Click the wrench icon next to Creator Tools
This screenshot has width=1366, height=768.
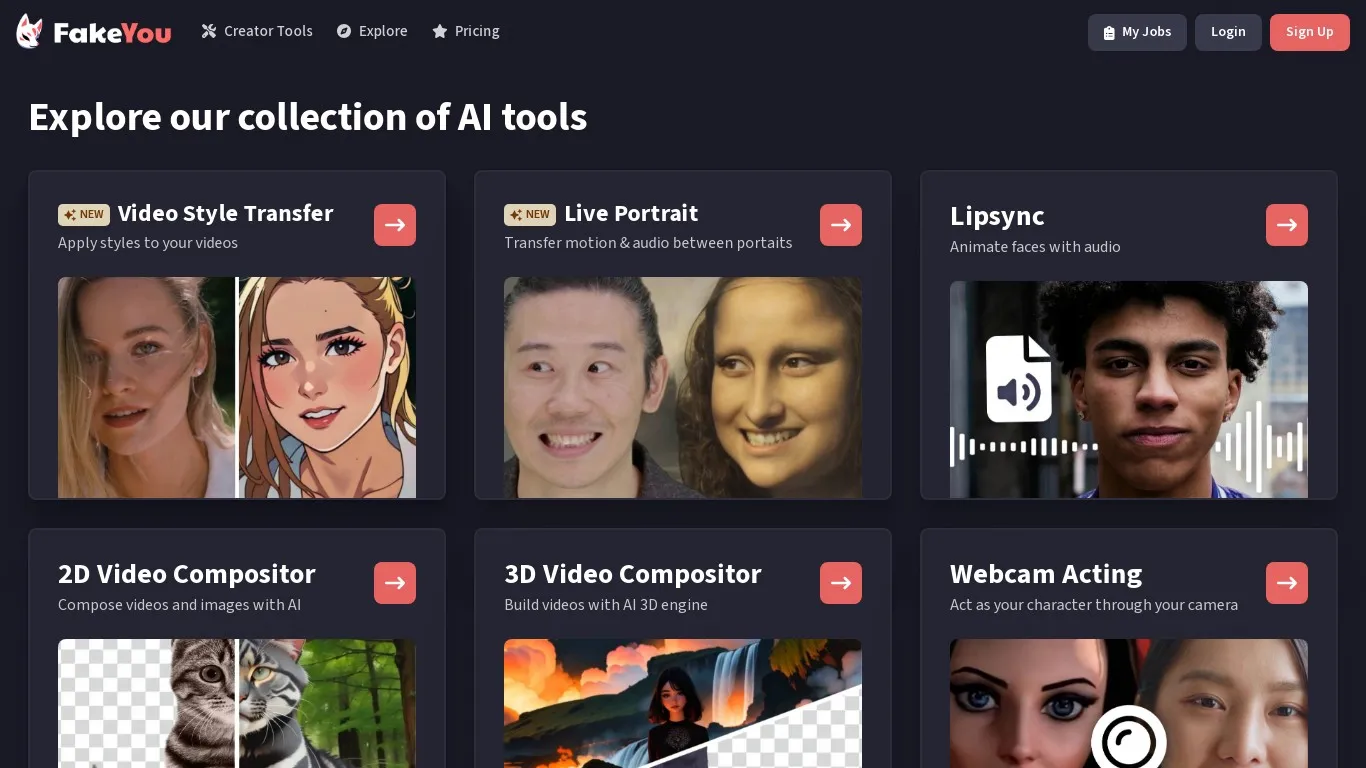[209, 31]
